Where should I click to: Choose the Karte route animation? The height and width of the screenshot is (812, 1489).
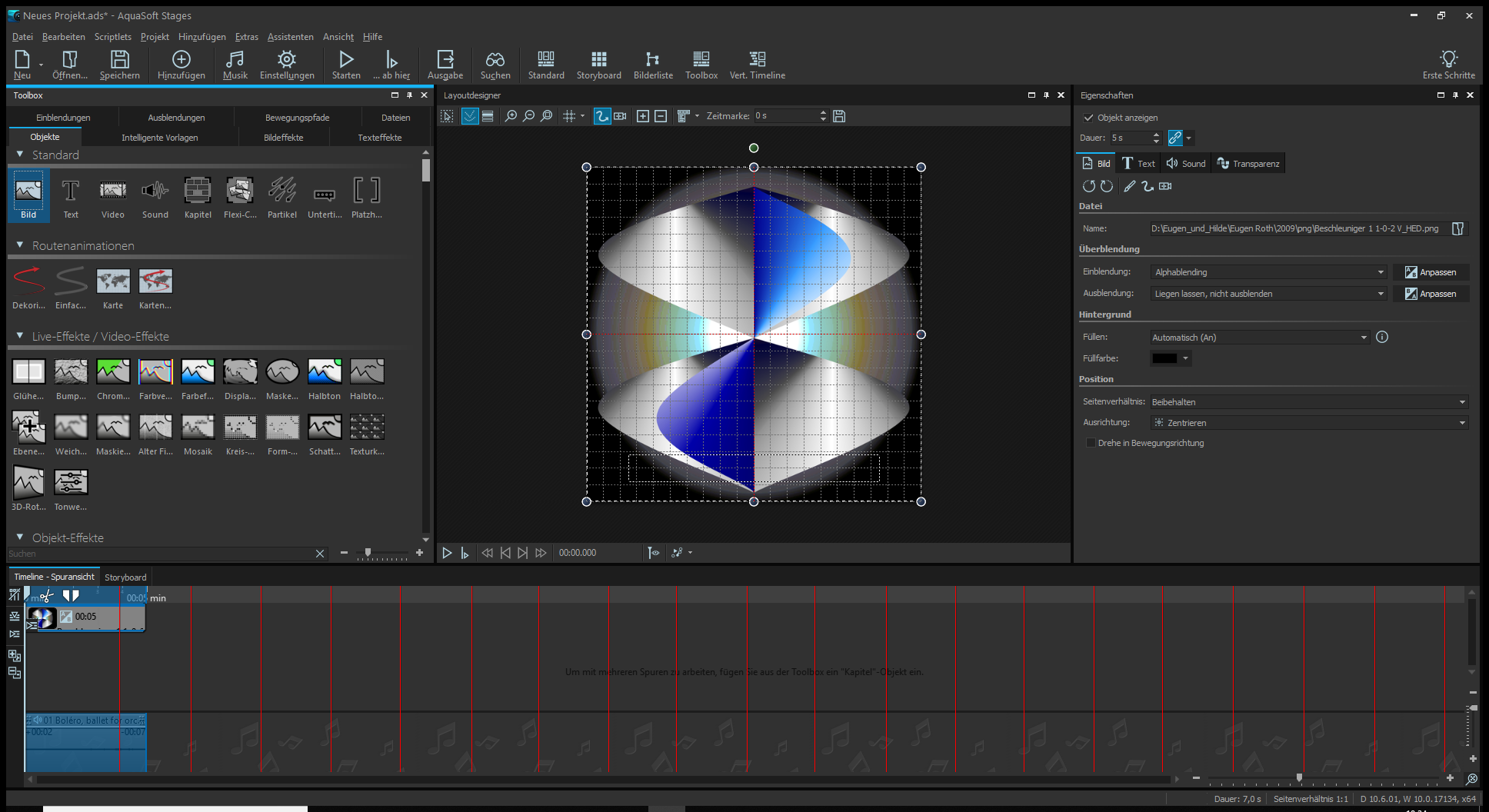point(113,288)
